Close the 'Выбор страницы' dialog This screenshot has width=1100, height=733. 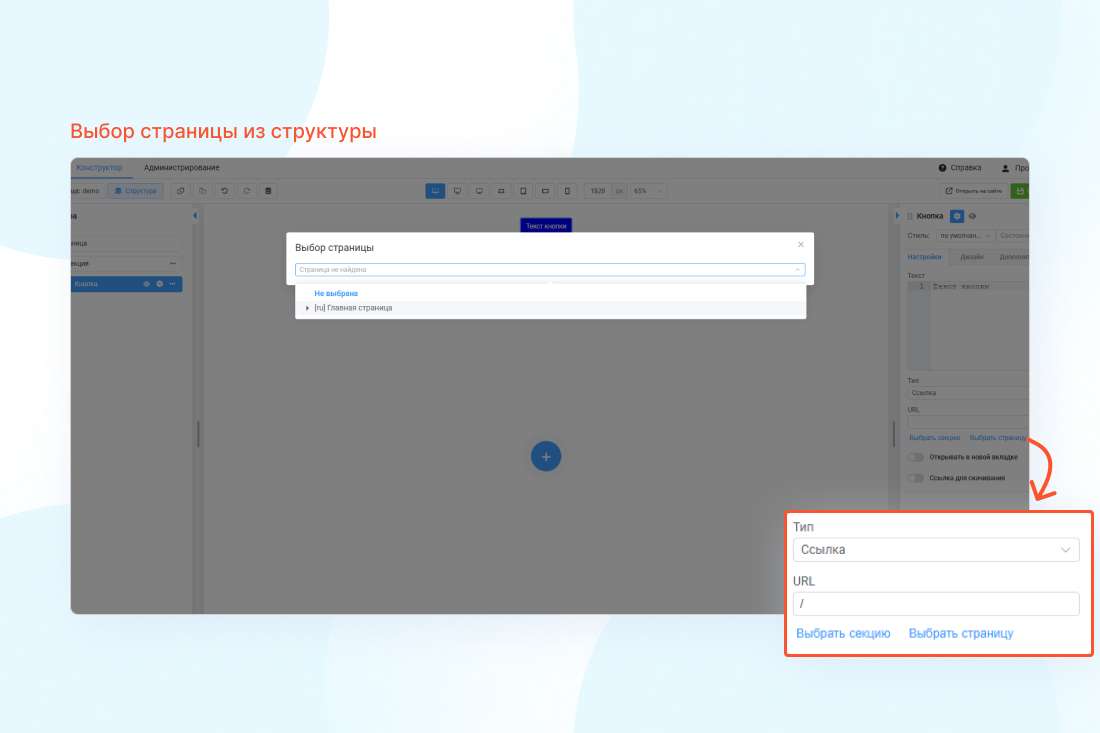pos(800,244)
